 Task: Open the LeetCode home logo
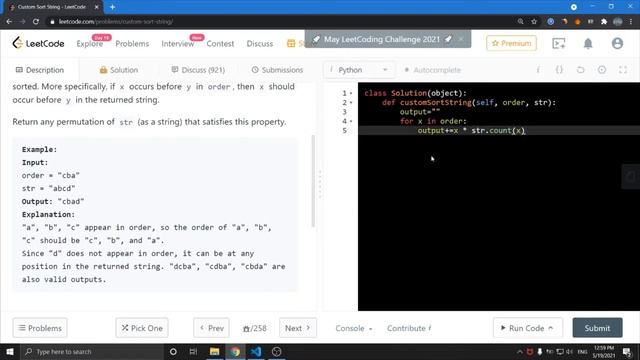coord(38,43)
